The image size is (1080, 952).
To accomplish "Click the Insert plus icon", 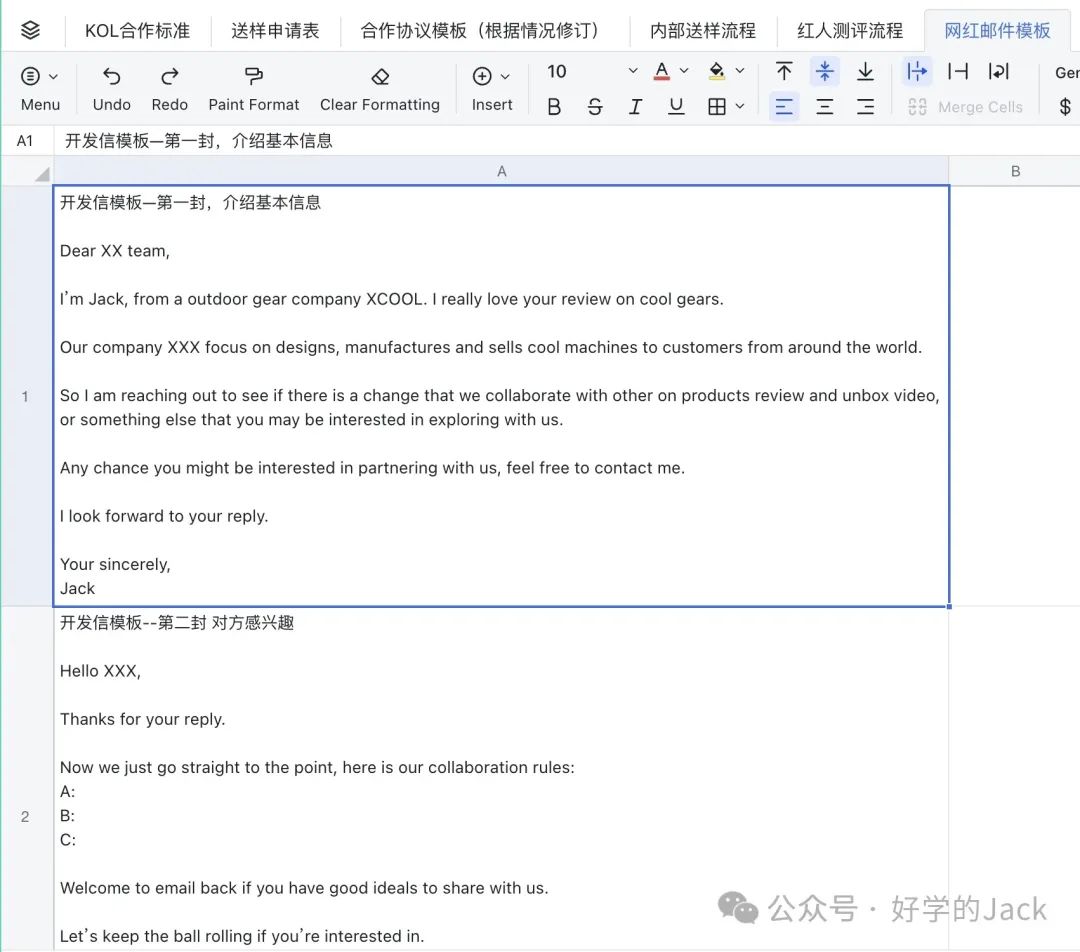I will [482, 76].
